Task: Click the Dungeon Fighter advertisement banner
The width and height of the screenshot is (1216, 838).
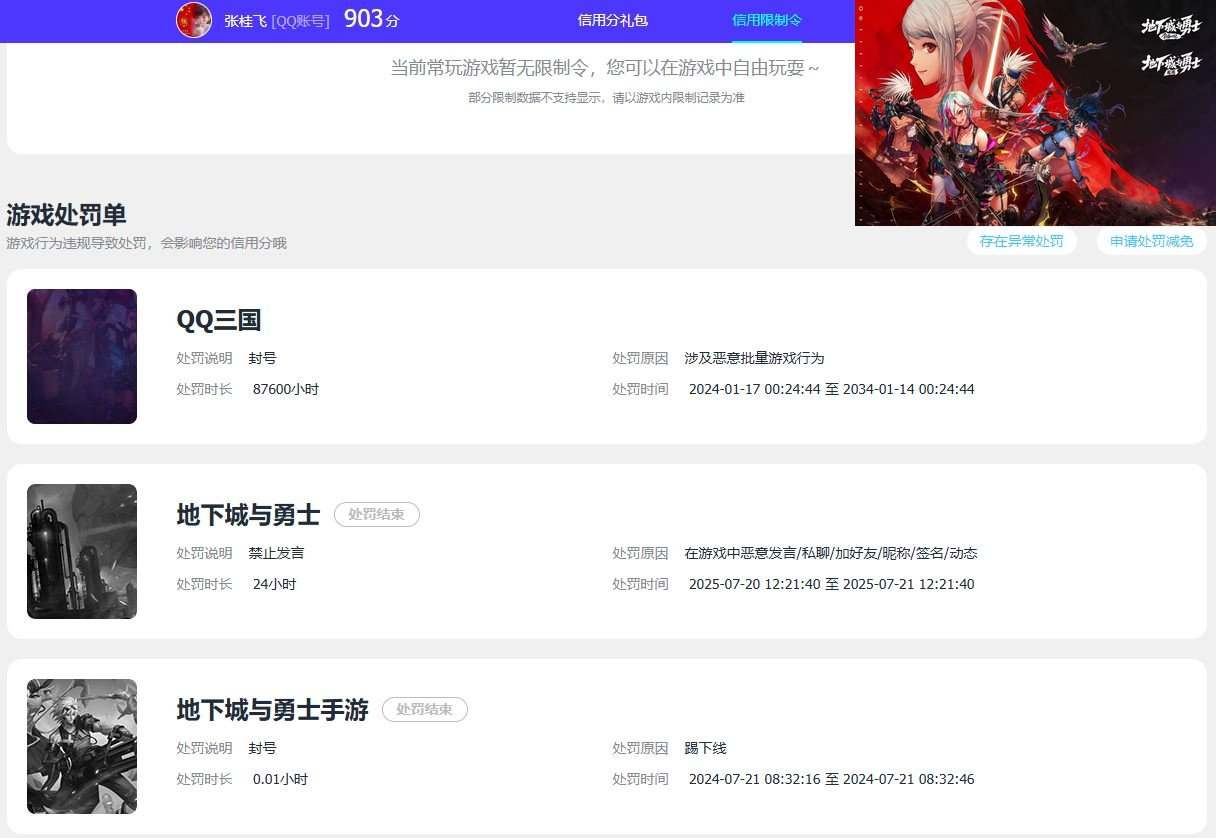Action: click(x=1035, y=113)
